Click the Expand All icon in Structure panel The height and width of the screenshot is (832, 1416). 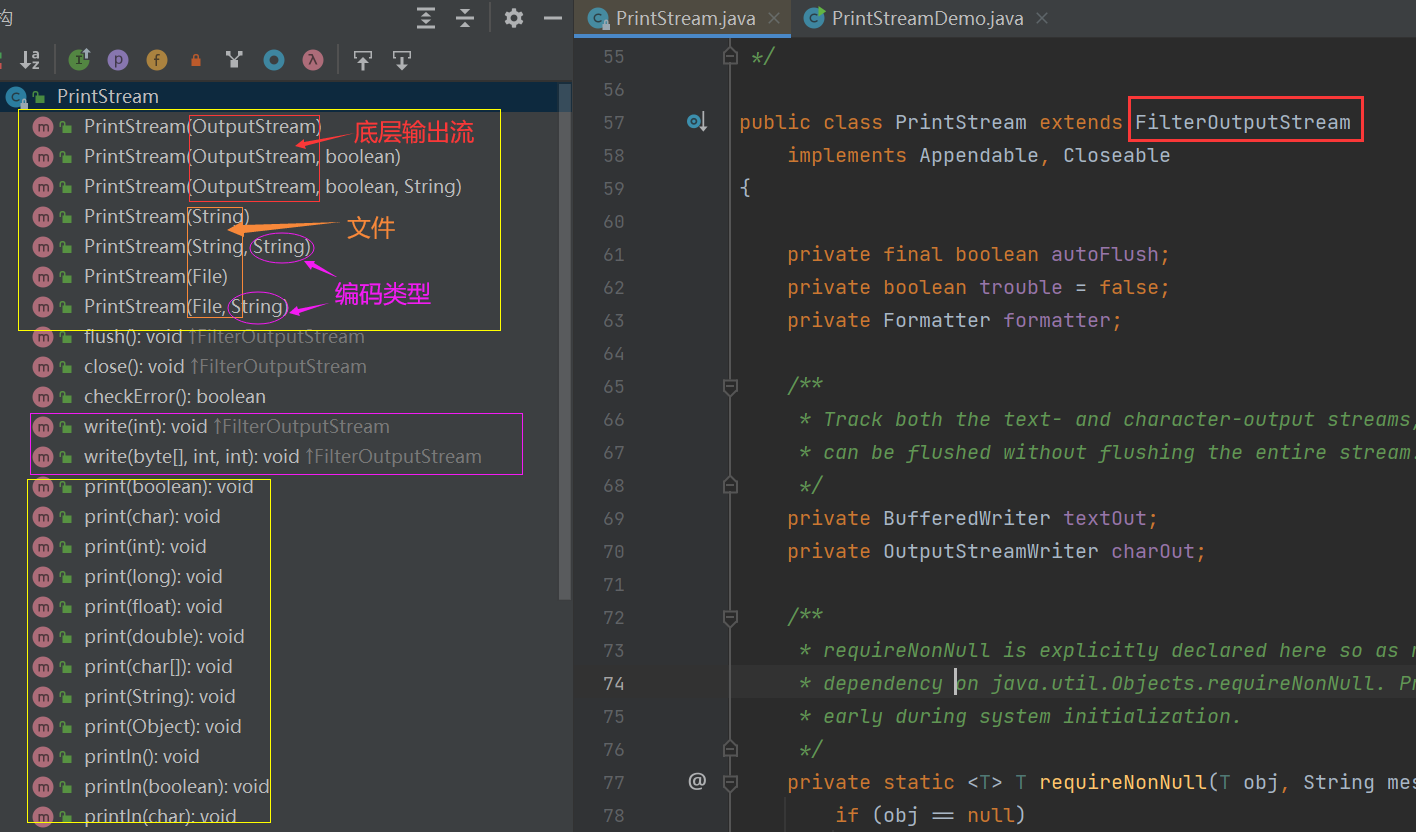[427, 18]
